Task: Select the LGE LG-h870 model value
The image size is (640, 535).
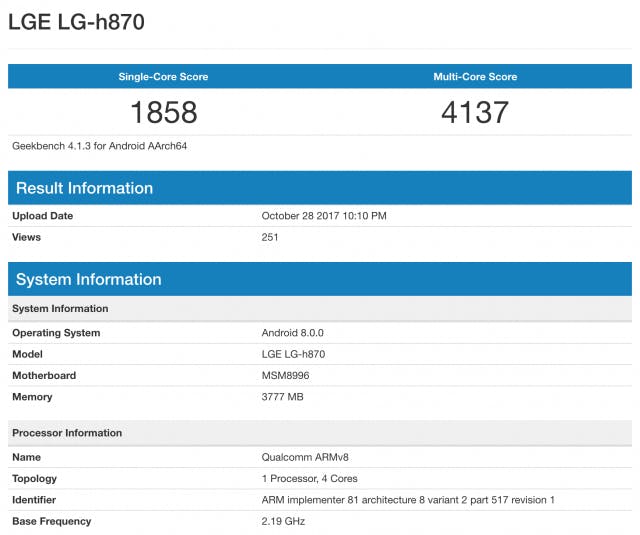Action: click(x=293, y=354)
